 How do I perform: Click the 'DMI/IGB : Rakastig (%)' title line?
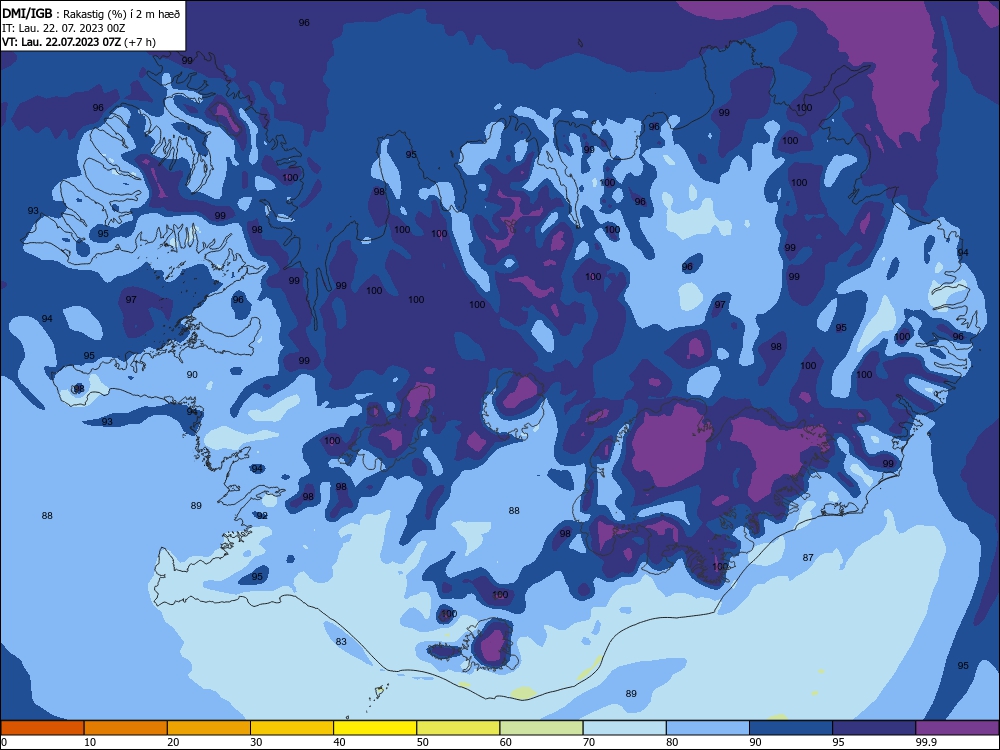pos(91,13)
